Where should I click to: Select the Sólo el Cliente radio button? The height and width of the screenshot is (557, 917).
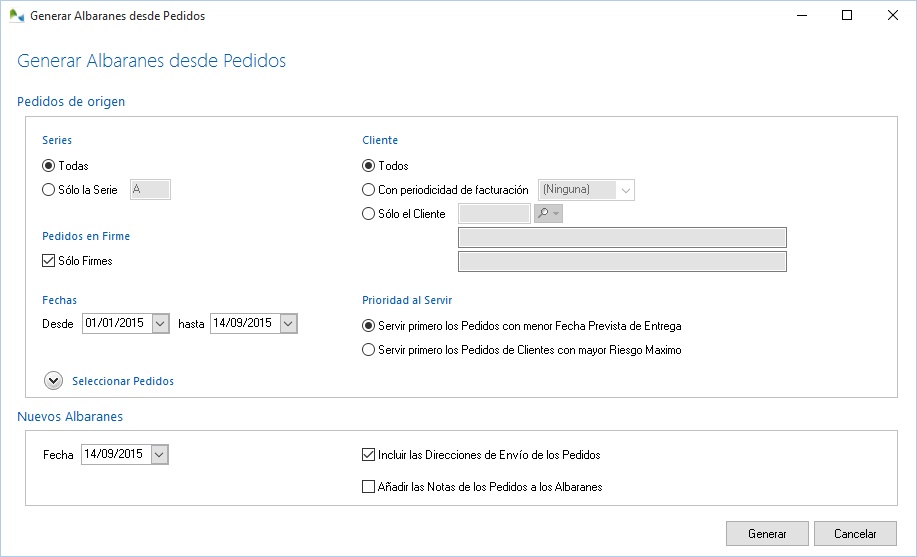click(x=369, y=214)
